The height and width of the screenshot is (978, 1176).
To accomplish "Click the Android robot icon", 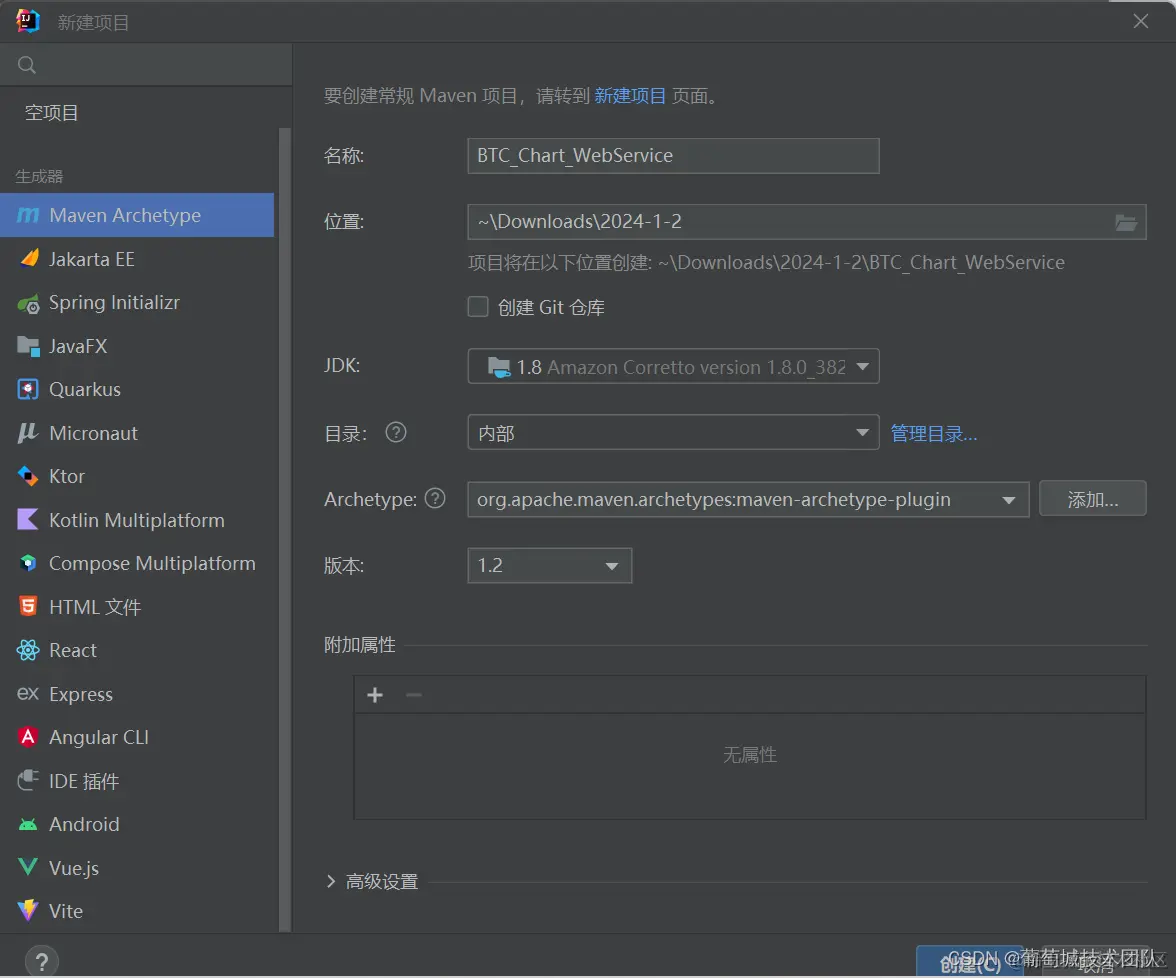I will point(28,825).
